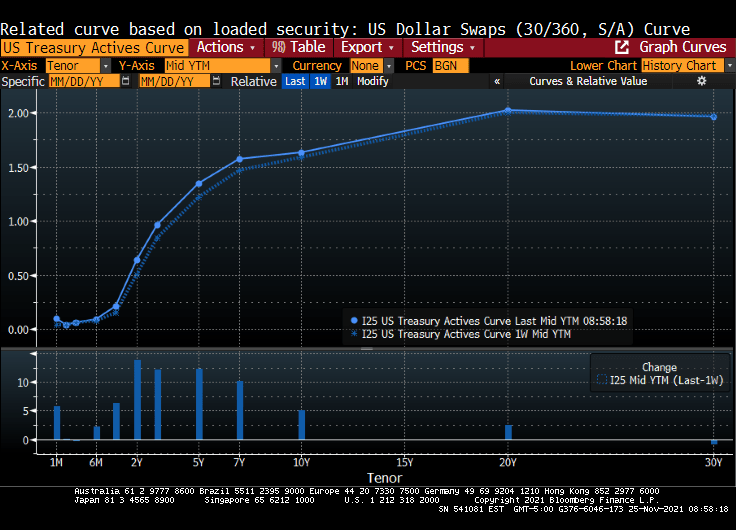Open the Actions menu

tap(225, 47)
